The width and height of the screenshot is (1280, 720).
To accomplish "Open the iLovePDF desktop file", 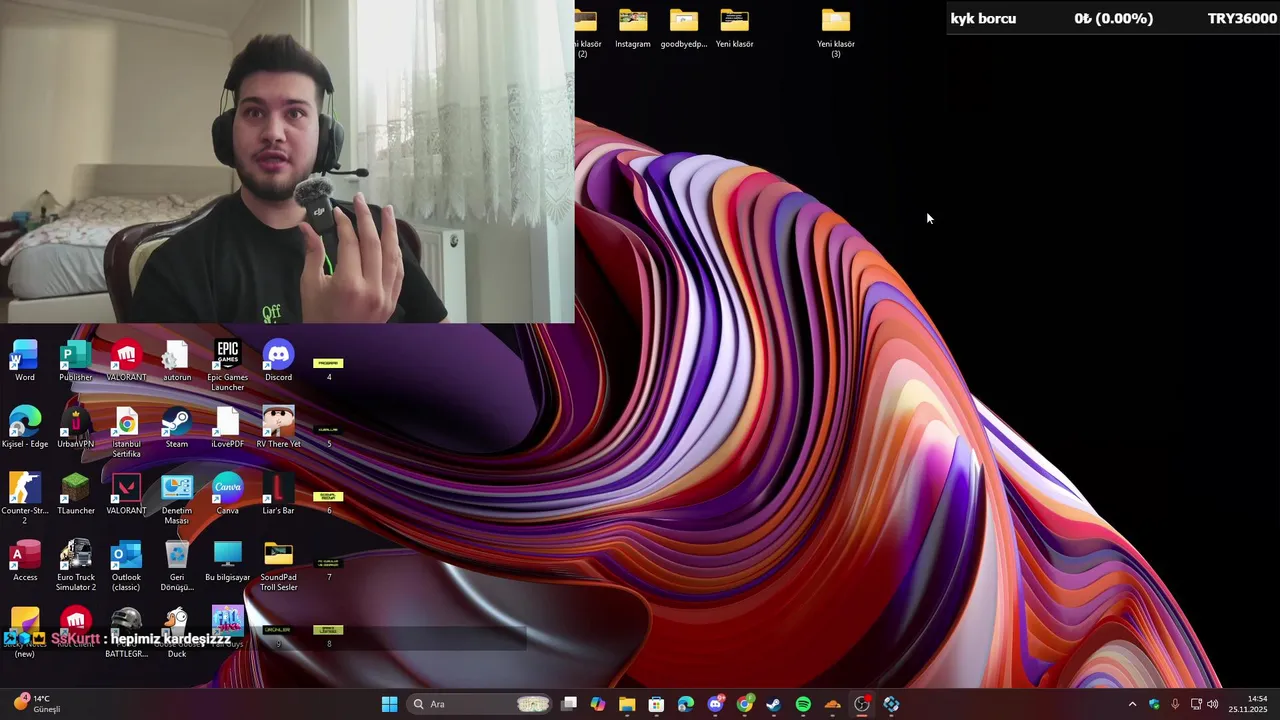I will coord(228,428).
